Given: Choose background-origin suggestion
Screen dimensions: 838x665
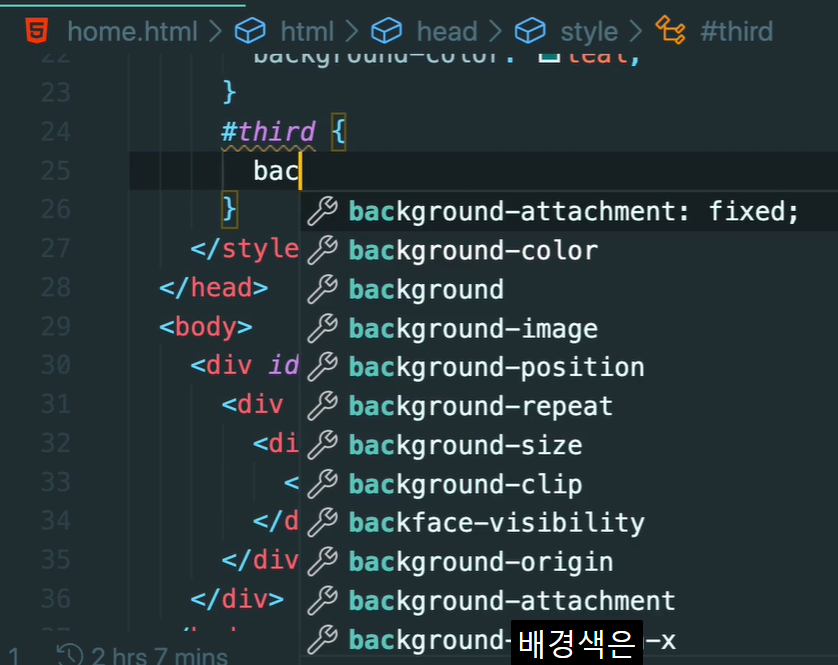Looking at the screenshot, I should (569, 562).
